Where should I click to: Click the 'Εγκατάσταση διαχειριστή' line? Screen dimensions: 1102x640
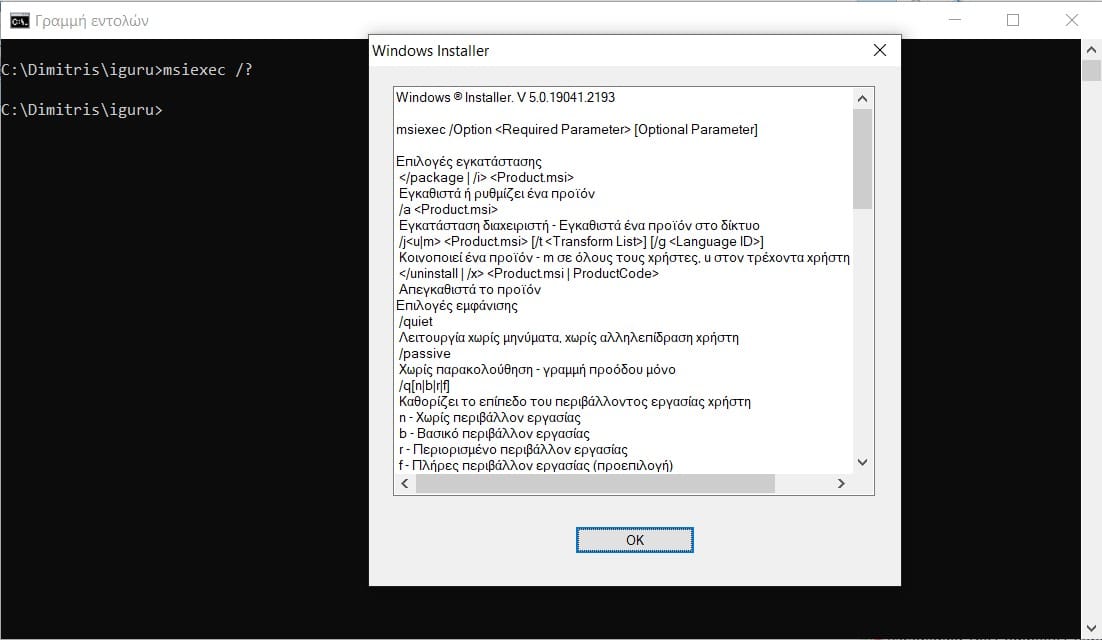coord(579,226)
